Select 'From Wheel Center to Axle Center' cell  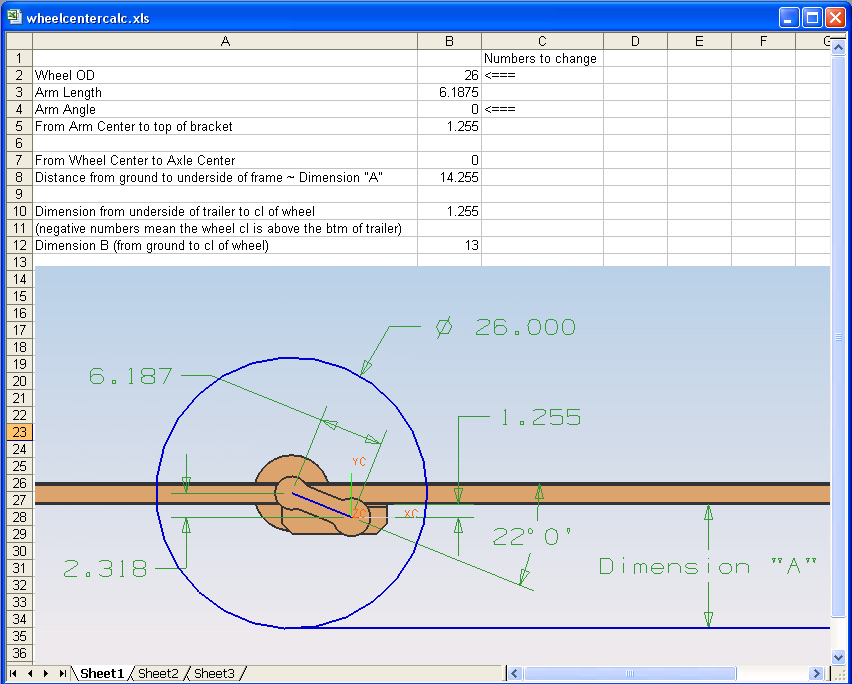pos(225,160)
